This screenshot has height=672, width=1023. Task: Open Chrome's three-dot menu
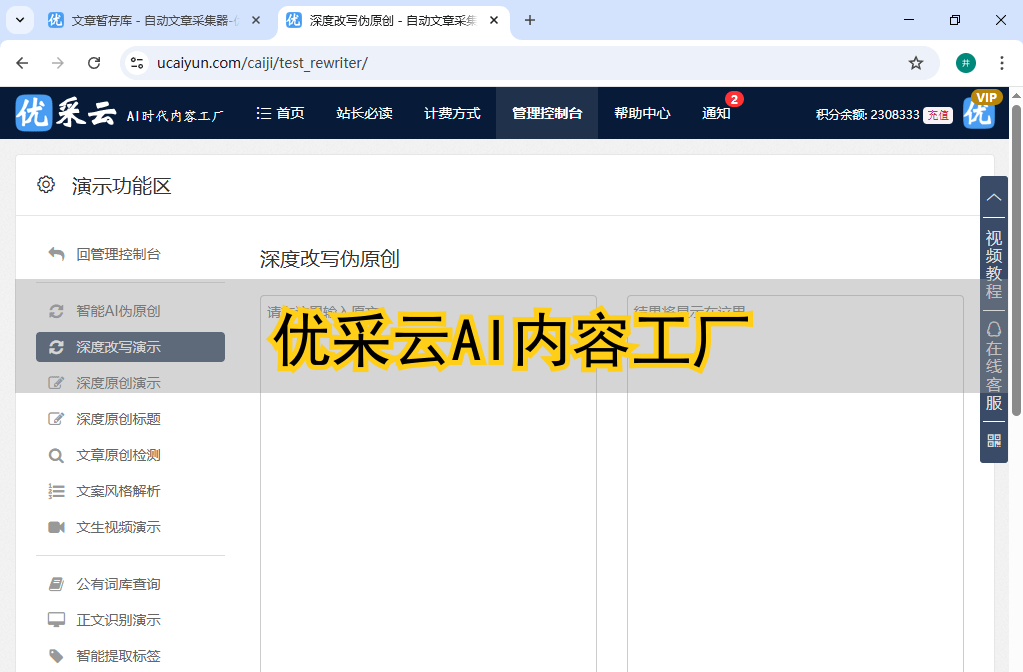1001,63
